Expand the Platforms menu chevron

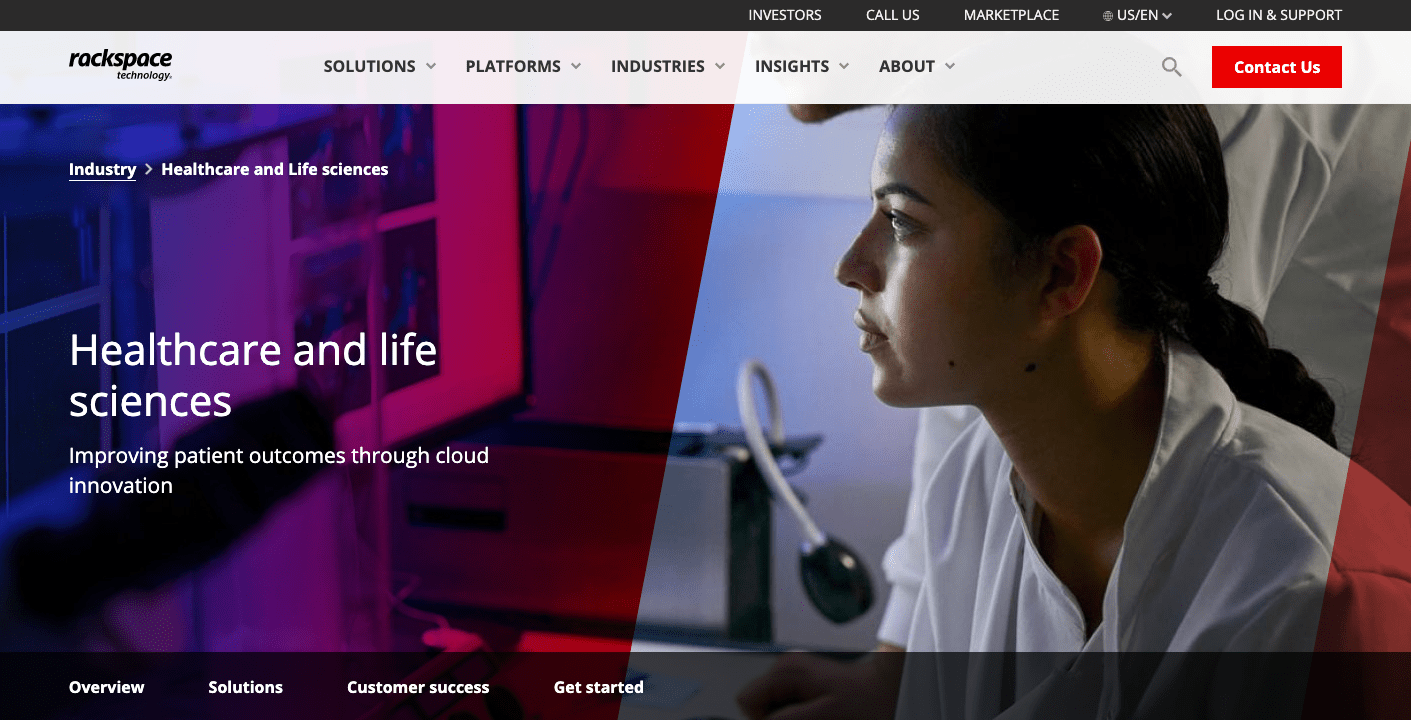[x=576, y=66]
